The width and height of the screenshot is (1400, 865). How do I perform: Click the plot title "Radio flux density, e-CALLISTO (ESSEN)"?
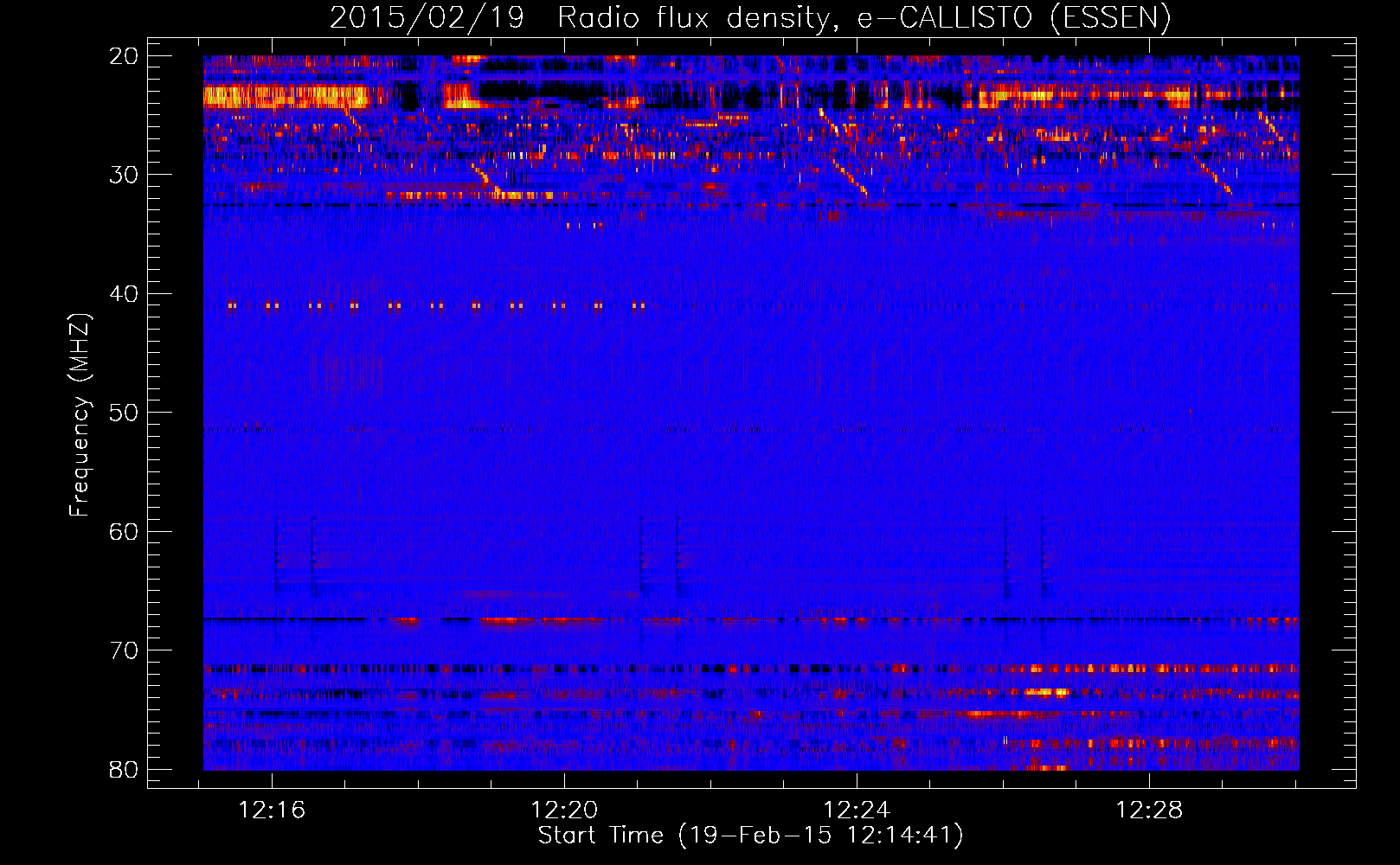point(864,18)
